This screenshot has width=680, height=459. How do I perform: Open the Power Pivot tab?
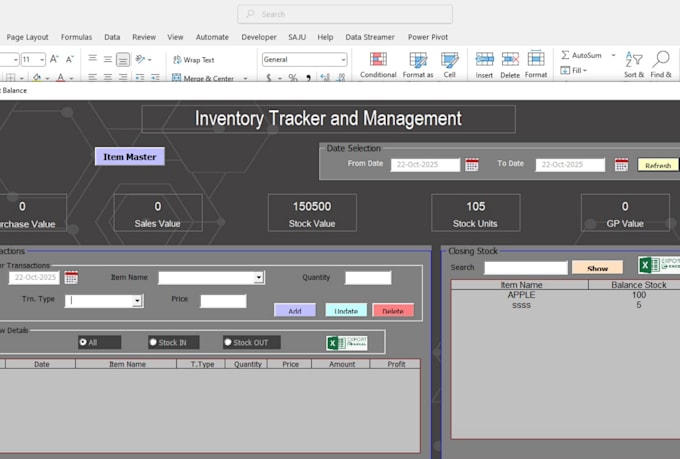(428, 37)
